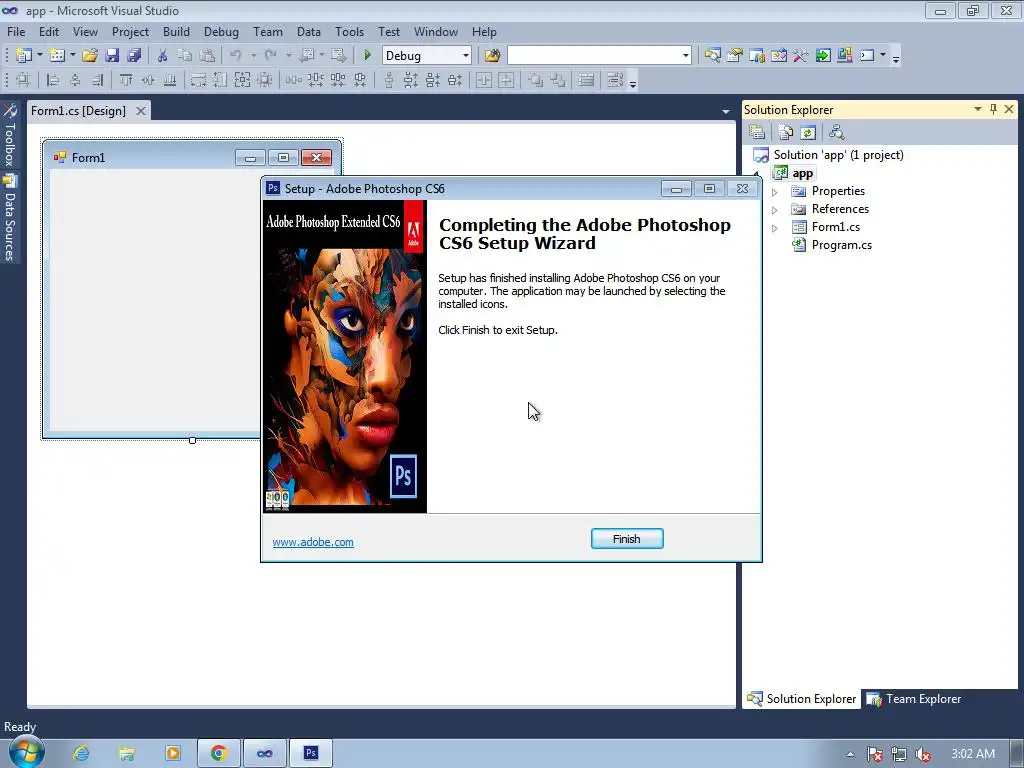Open the Toolbox wrench icon in toolbar
The width and height of the screenshot is (1024, 768).
click(x=801, y=56)
